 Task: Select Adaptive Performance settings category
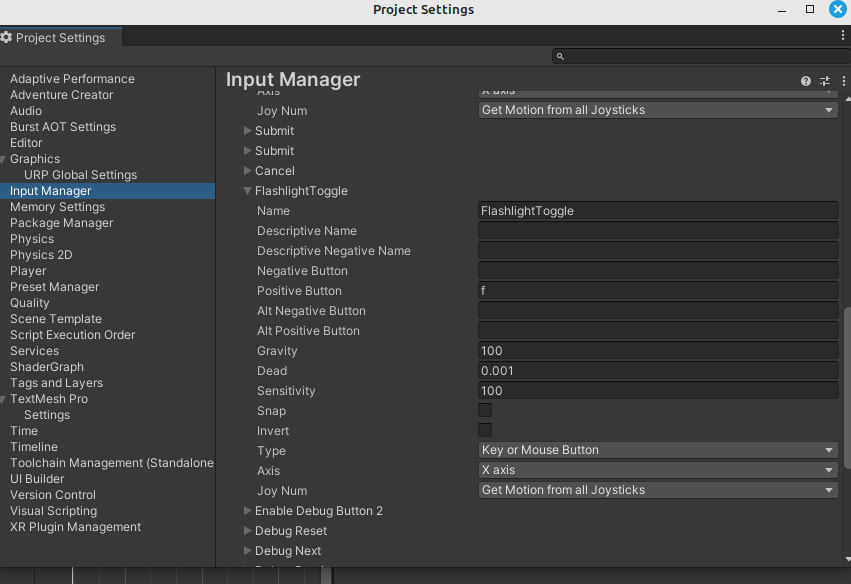click(72, 79)
